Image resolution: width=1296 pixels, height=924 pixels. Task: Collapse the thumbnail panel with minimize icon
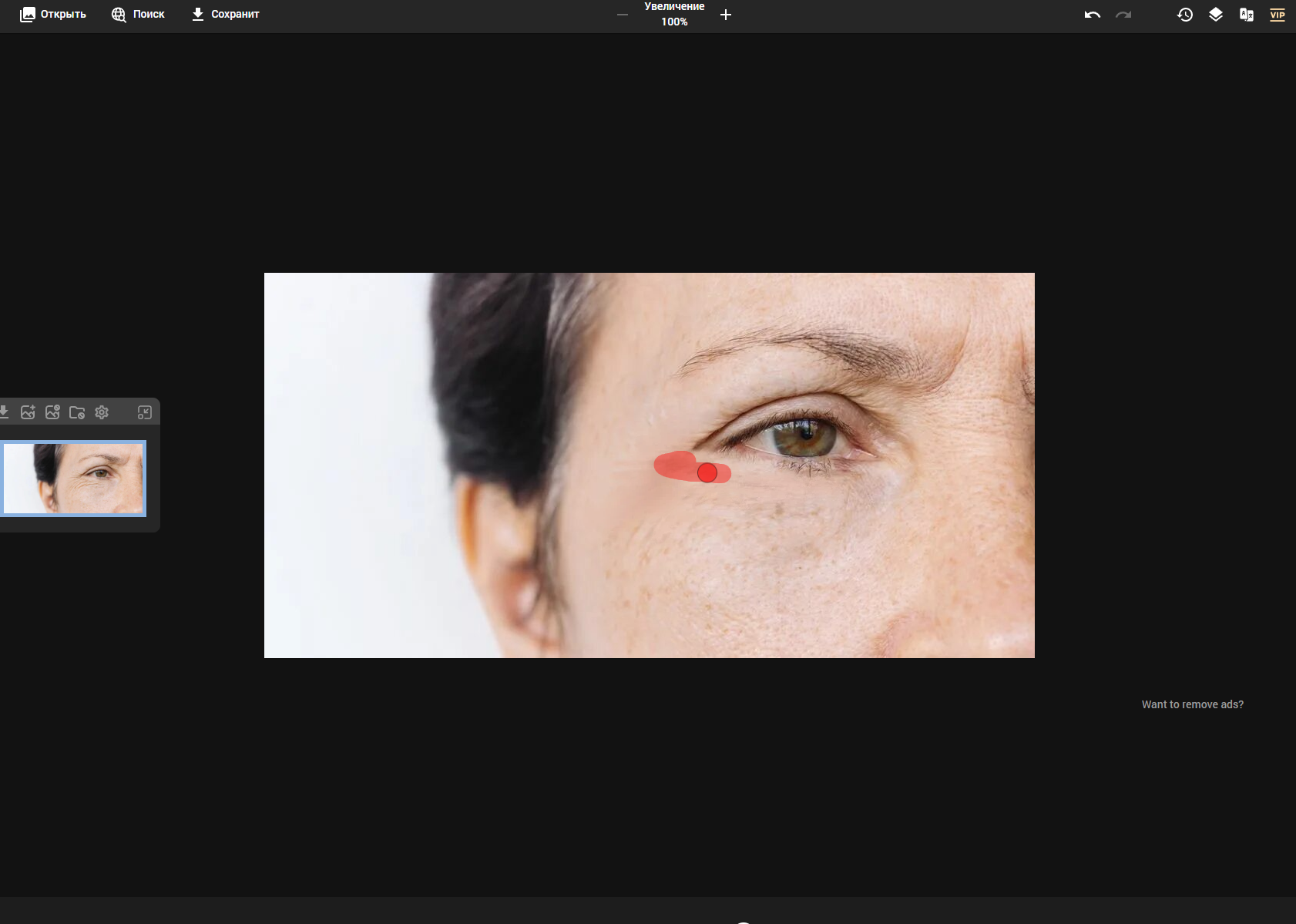[145, 412]
